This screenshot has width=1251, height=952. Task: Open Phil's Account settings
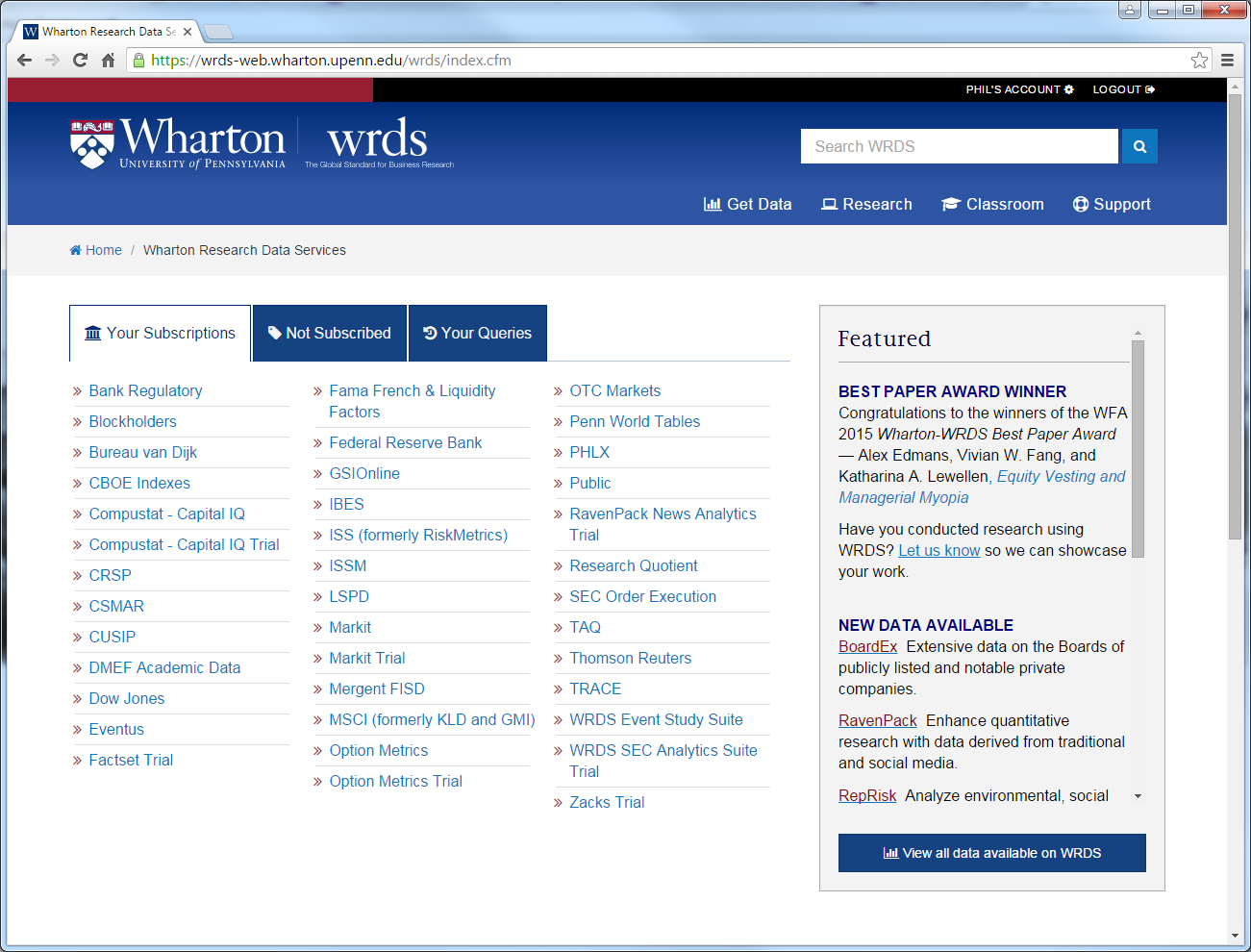(x=1019, y=89)
